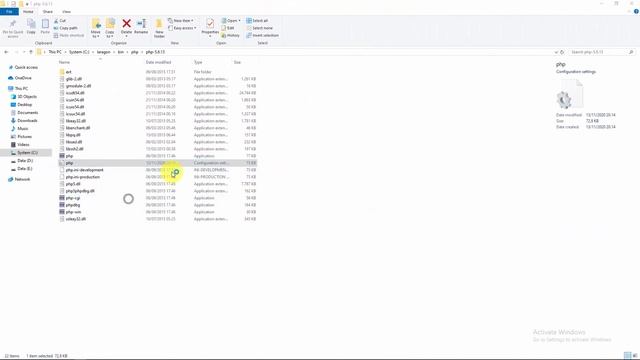Click the refresh button beside address bar
Screen dimensions: 640x360
point(562,52)
